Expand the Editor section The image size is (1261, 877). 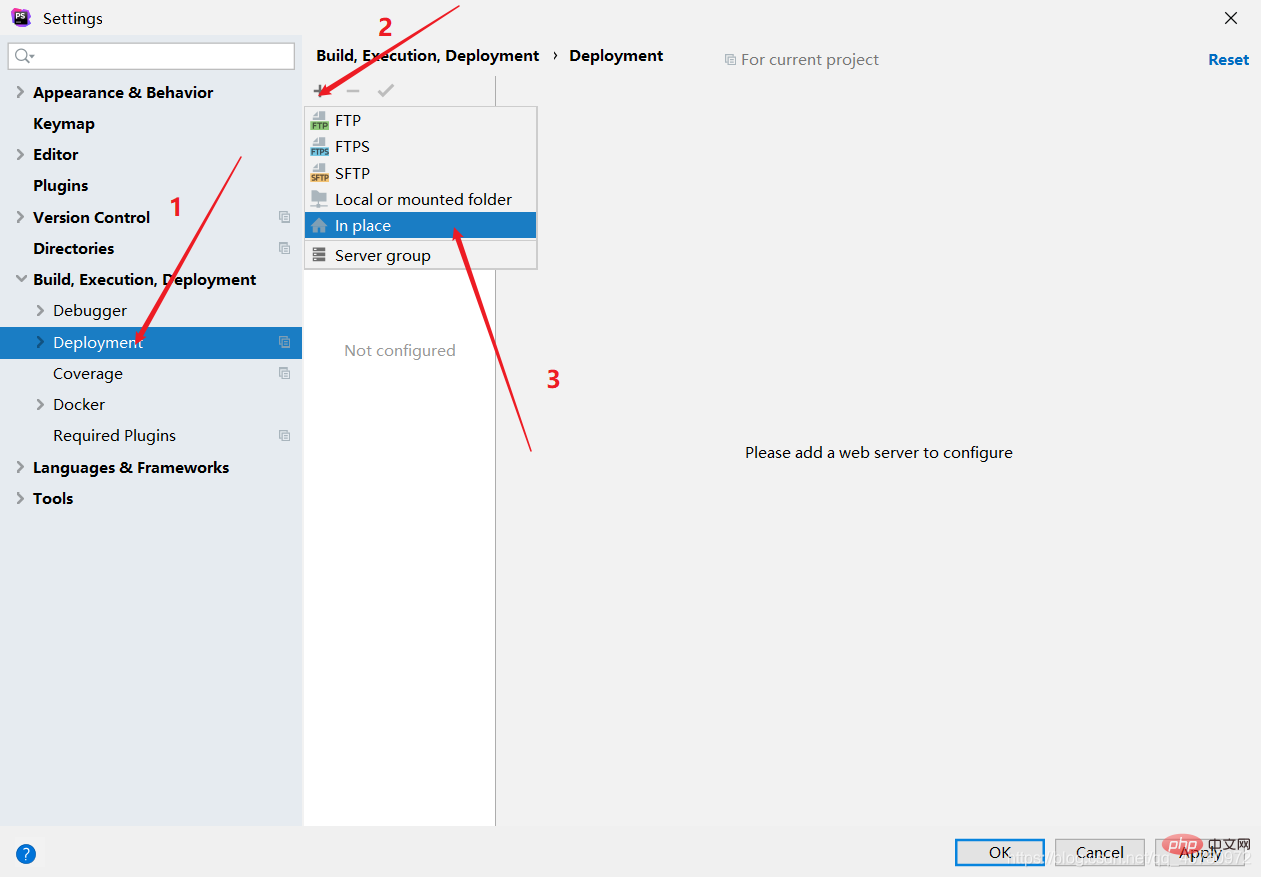pyautogui.click(x=20, y=154)
